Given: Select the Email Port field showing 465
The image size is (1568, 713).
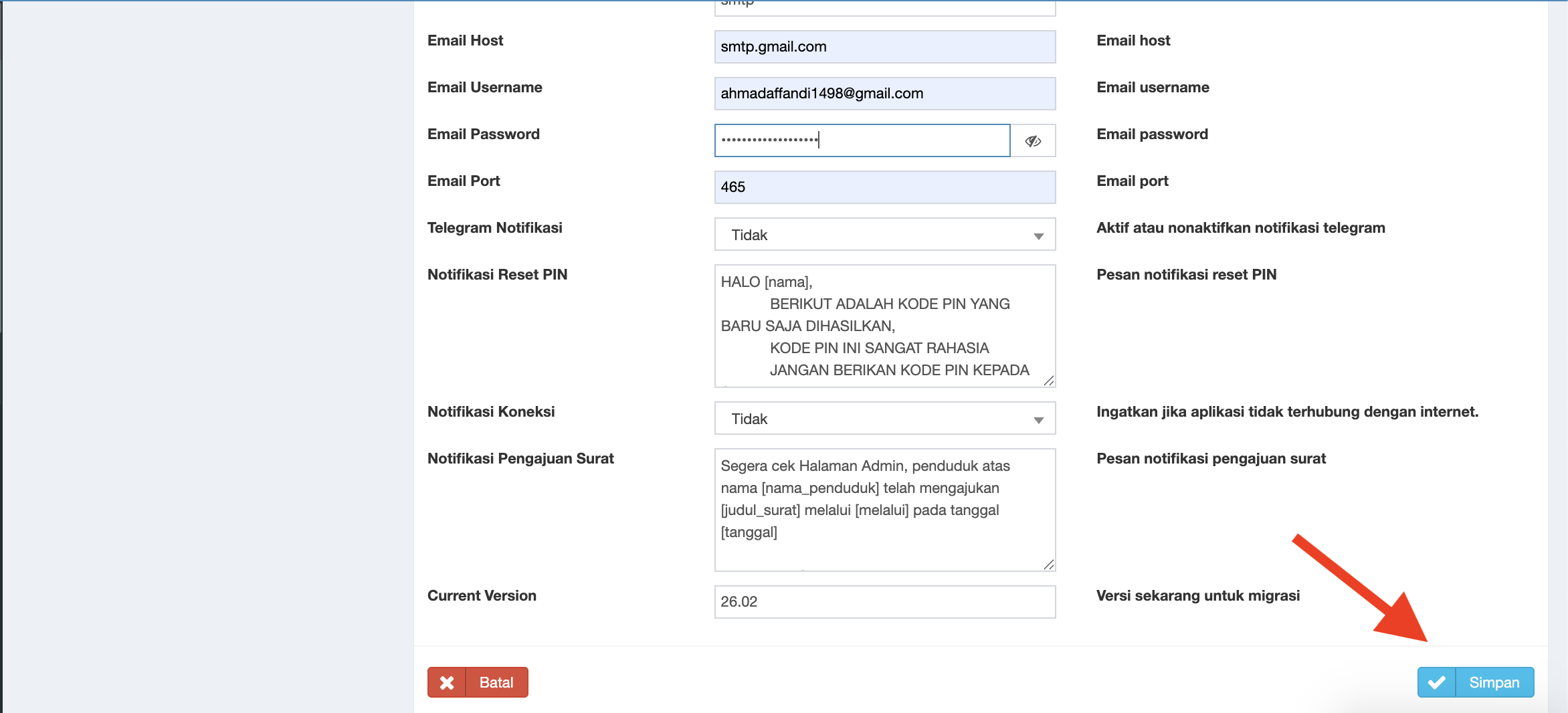Looking at the screenshot, I should pyautogui.click(x=884, y=187).
